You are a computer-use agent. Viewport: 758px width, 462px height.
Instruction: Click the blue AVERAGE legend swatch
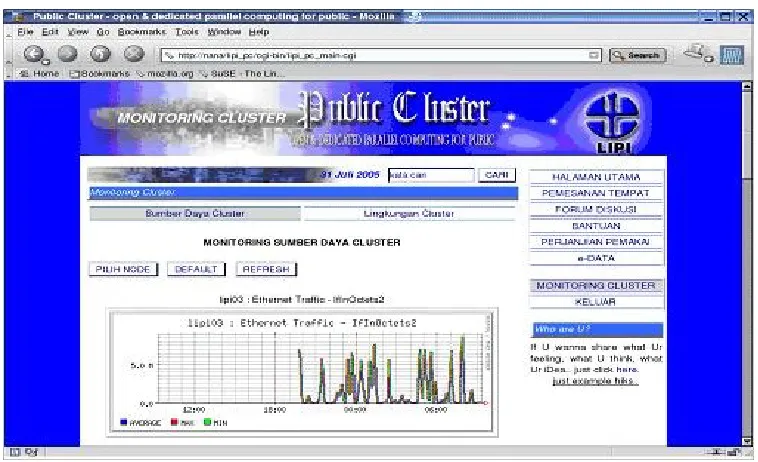pos(123,422)
